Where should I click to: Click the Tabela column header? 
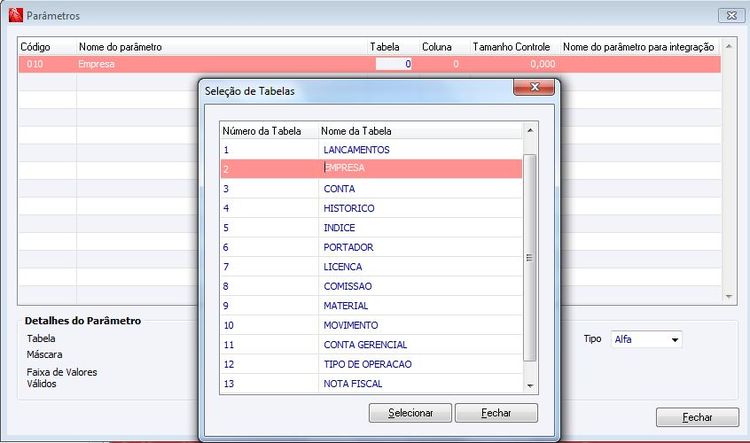coord(393,47)
